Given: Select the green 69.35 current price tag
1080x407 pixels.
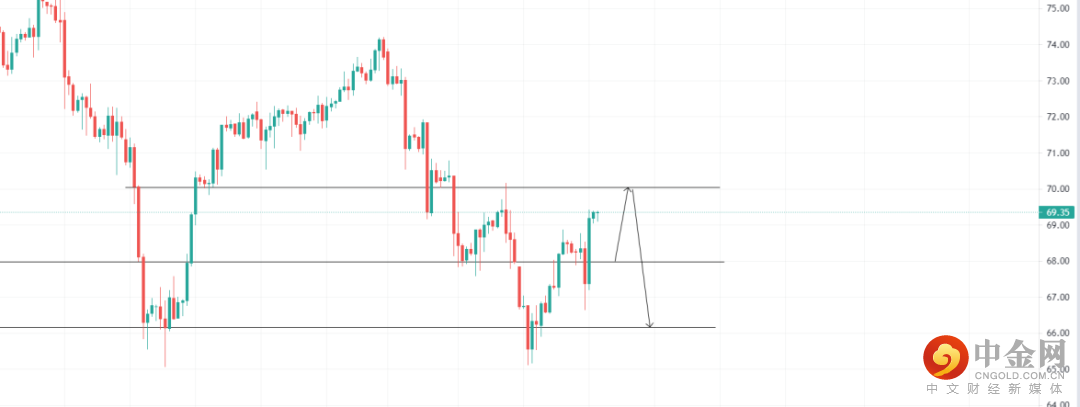Looking at the screenshot, I should (x=1056, y=212).
